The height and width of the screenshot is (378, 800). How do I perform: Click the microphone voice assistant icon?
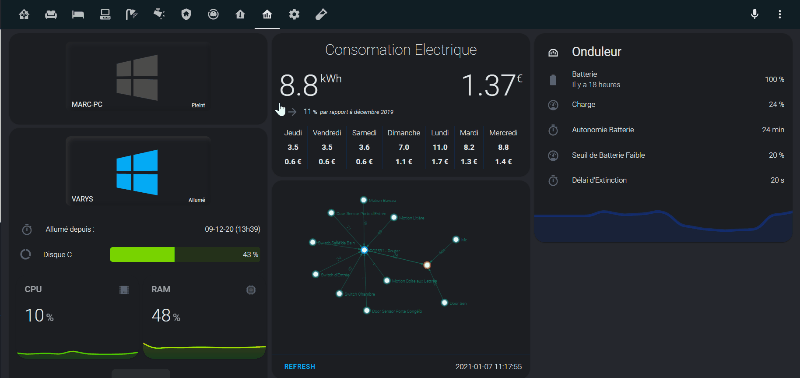(x=755, y=14)
